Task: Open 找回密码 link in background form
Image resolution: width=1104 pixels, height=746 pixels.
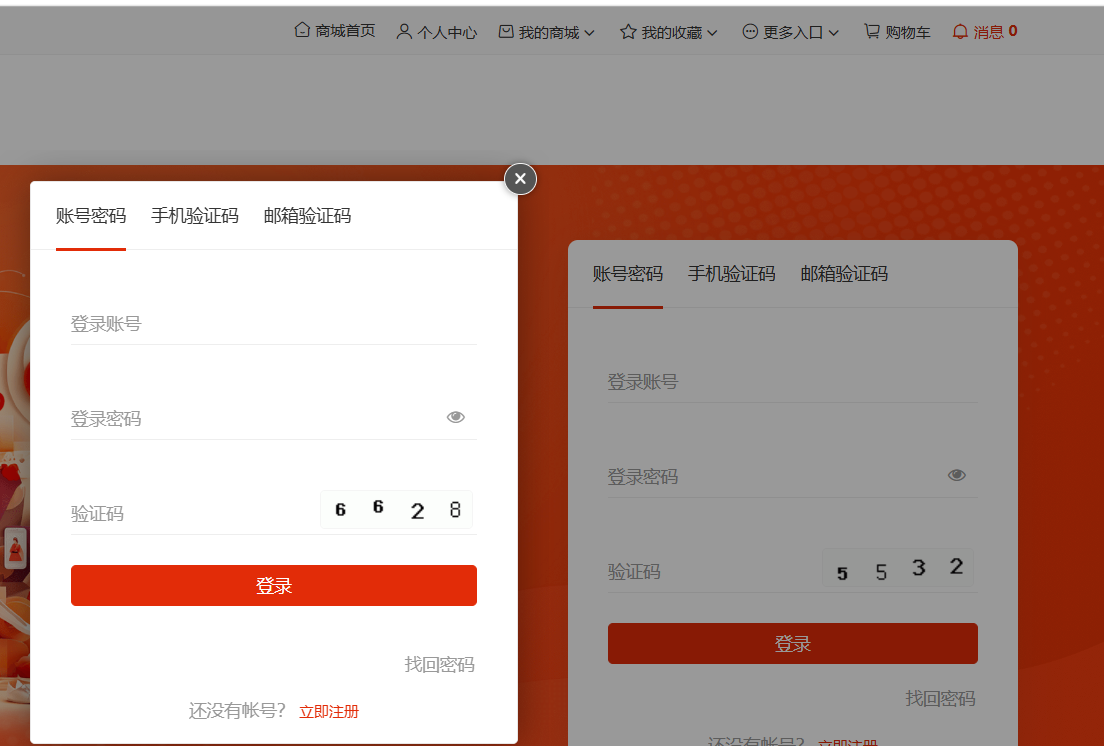Action: click(x=940, y=698)
